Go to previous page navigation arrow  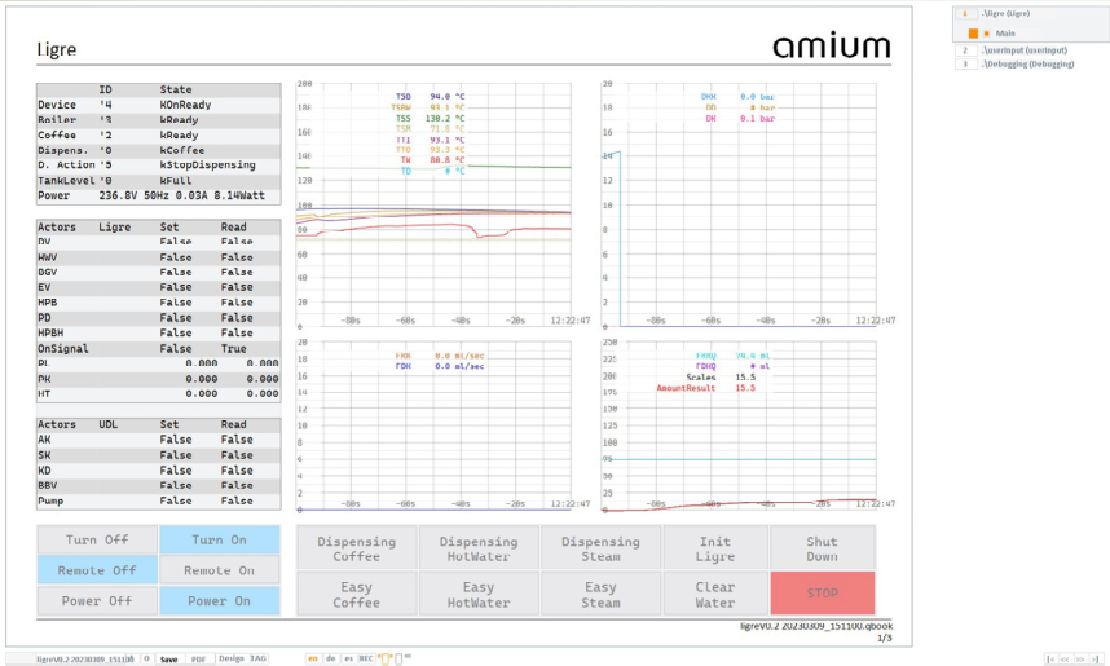(x=1065, y=659)
